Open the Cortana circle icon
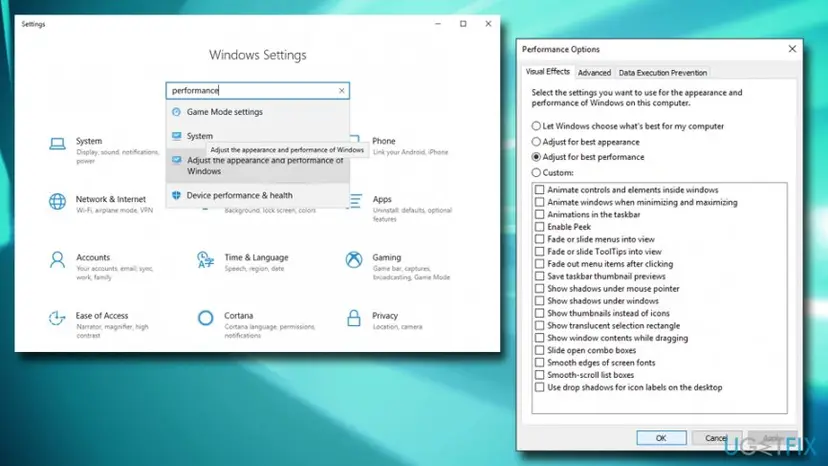This screenshot has height=466, width=828. [x=205, y=318]
